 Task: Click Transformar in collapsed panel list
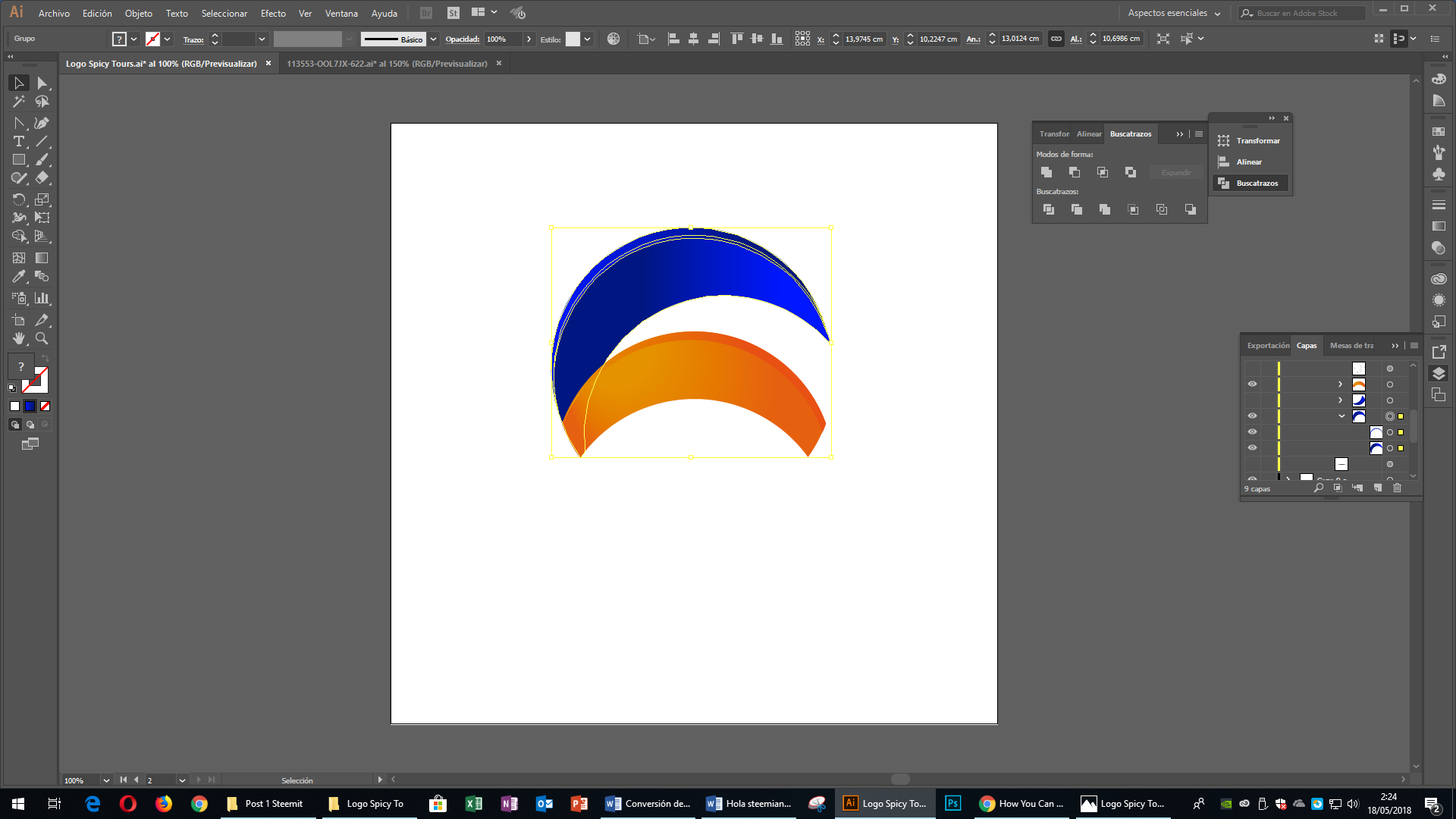(x=1250, y=140)
